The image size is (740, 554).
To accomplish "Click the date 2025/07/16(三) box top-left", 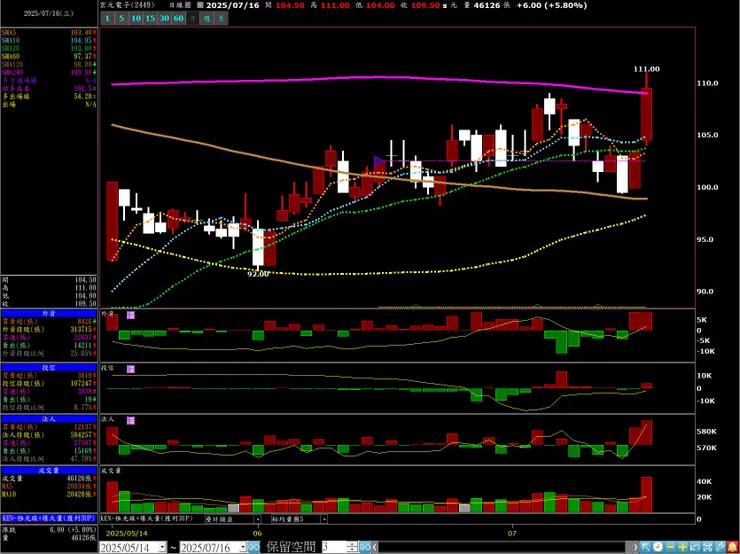I will 49,13.
